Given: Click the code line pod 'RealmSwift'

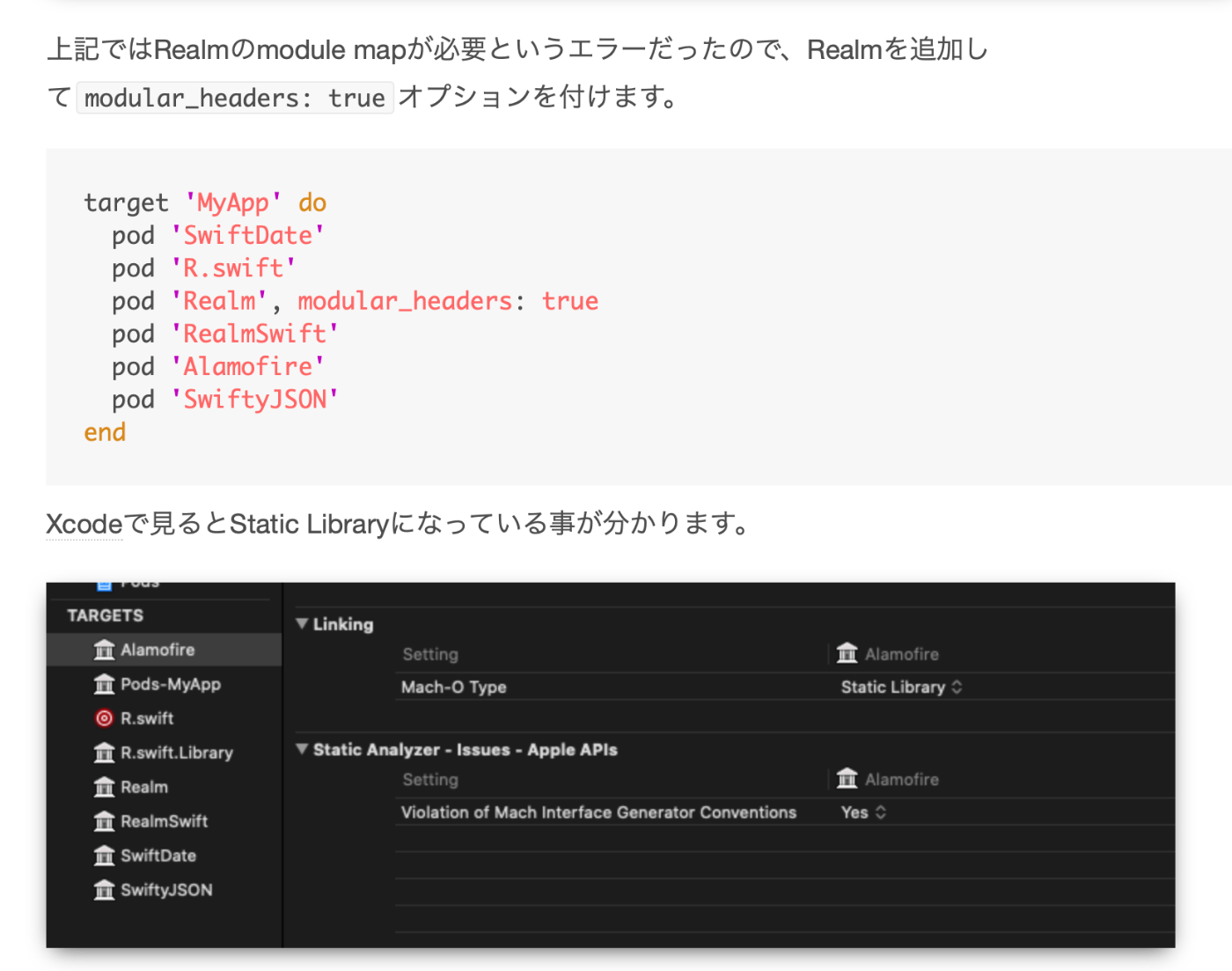Looking at the screenshot, I should pyautogui.click(x=225, y=334).
